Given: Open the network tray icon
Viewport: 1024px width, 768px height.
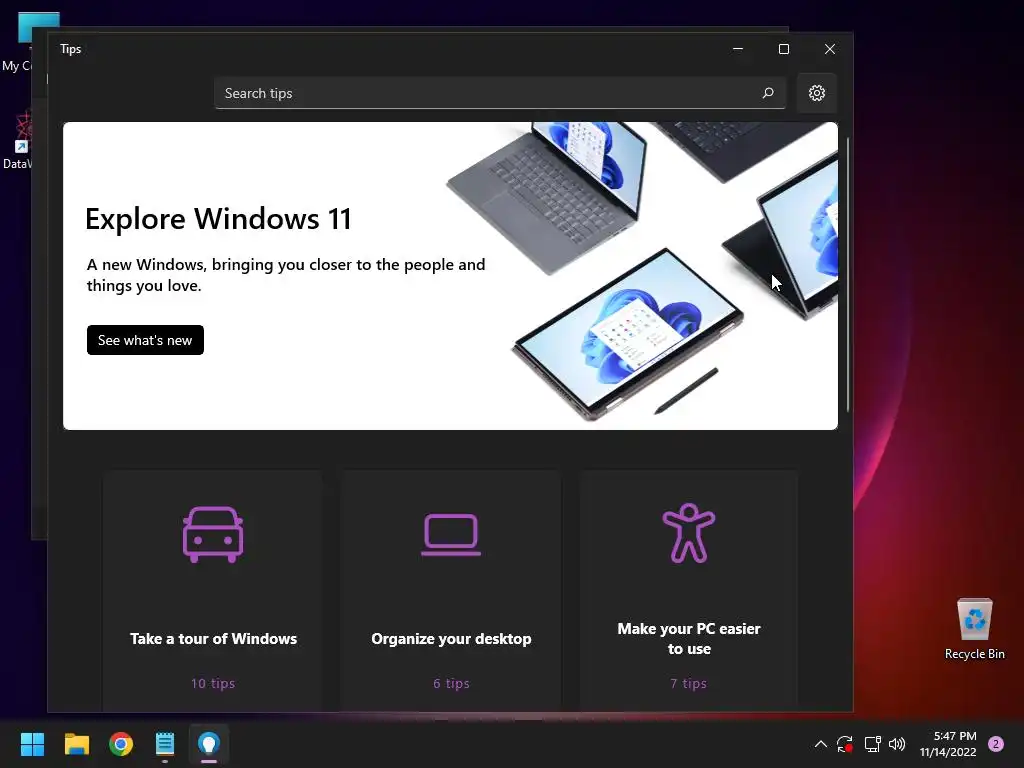Looking at the screenshot, I should coord(872,744).
